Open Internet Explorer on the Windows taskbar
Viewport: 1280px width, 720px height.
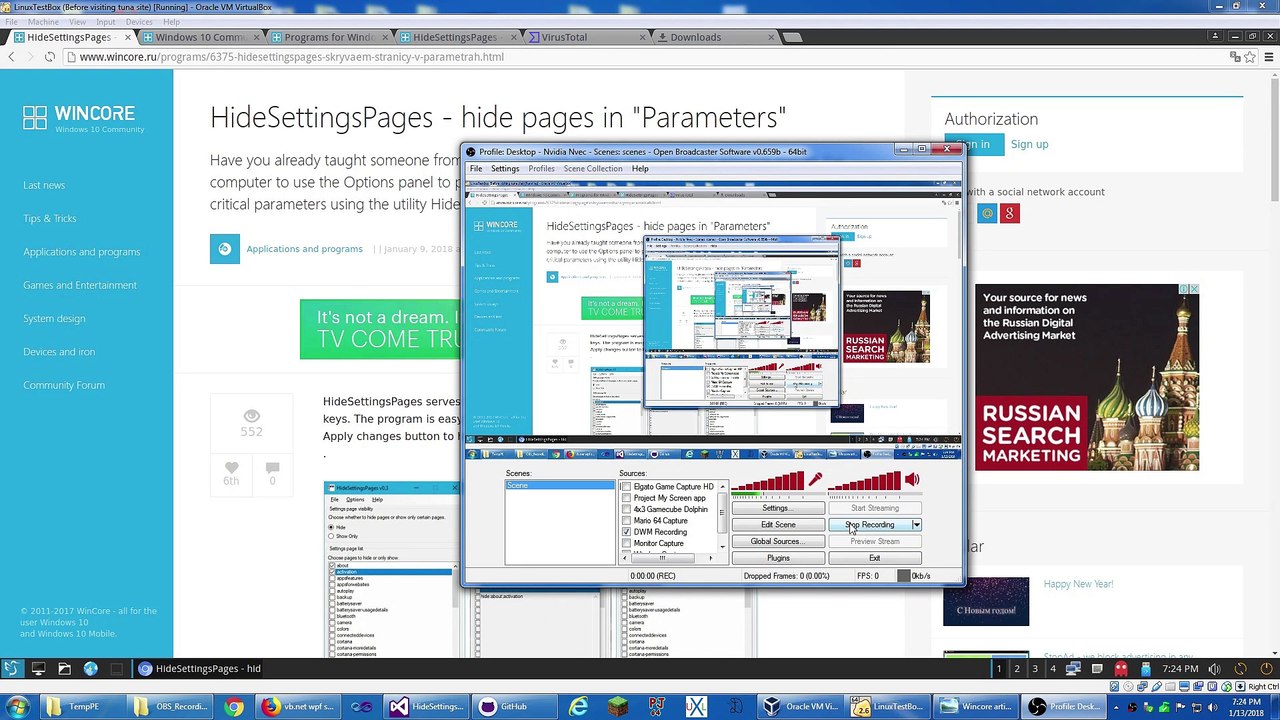pos(578,706)
